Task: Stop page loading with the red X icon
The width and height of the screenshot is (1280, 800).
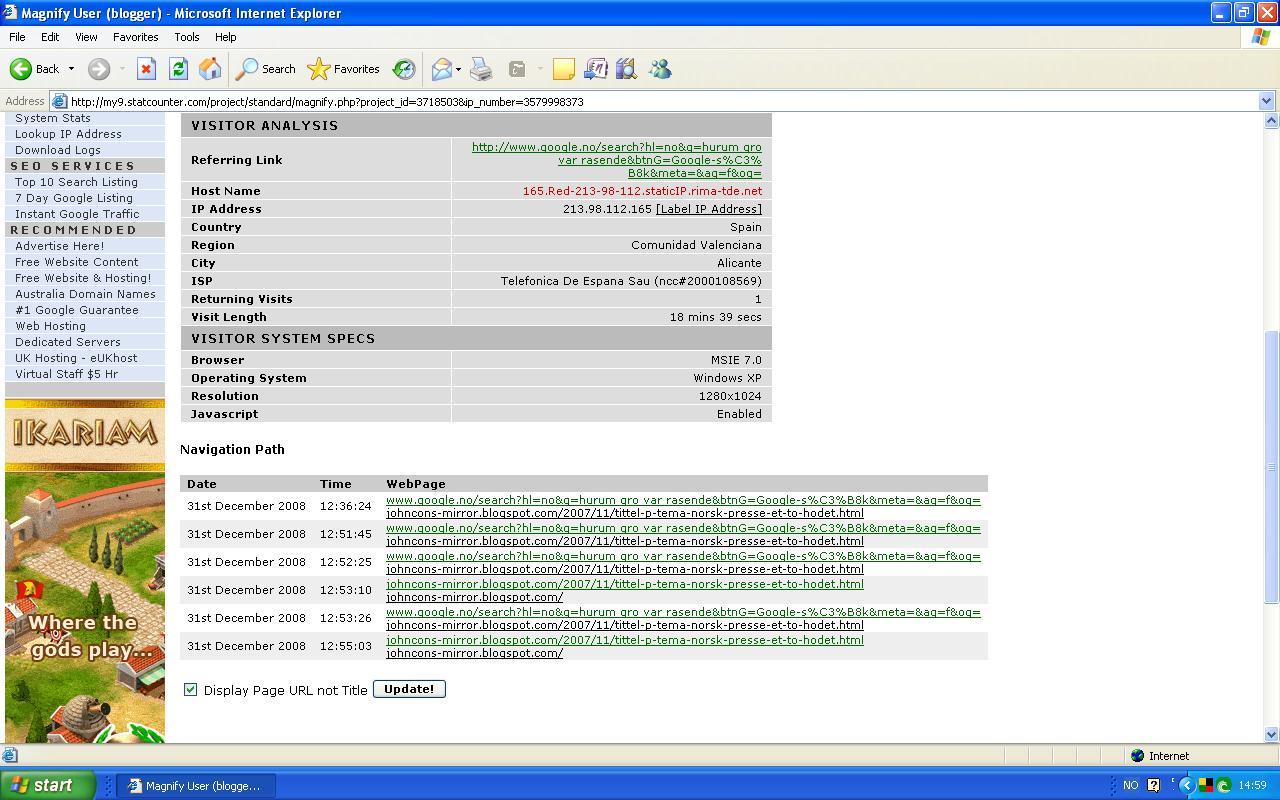Action: coord(146,69)
